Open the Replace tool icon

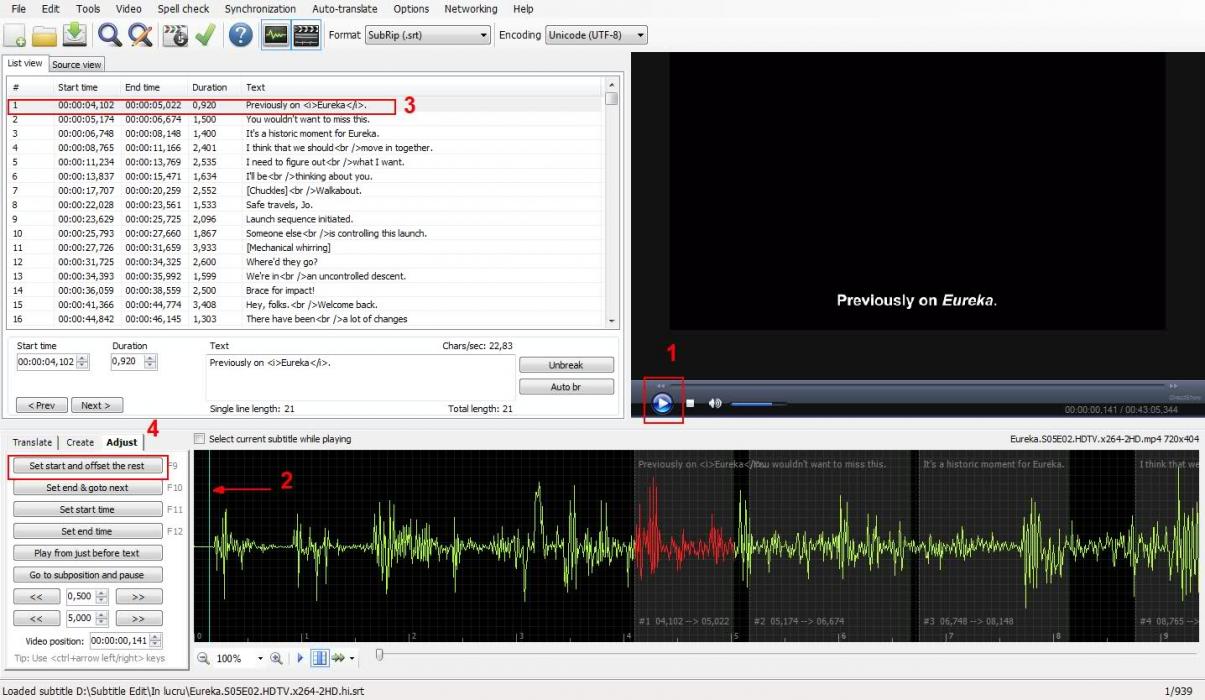[x=140, y=35]
